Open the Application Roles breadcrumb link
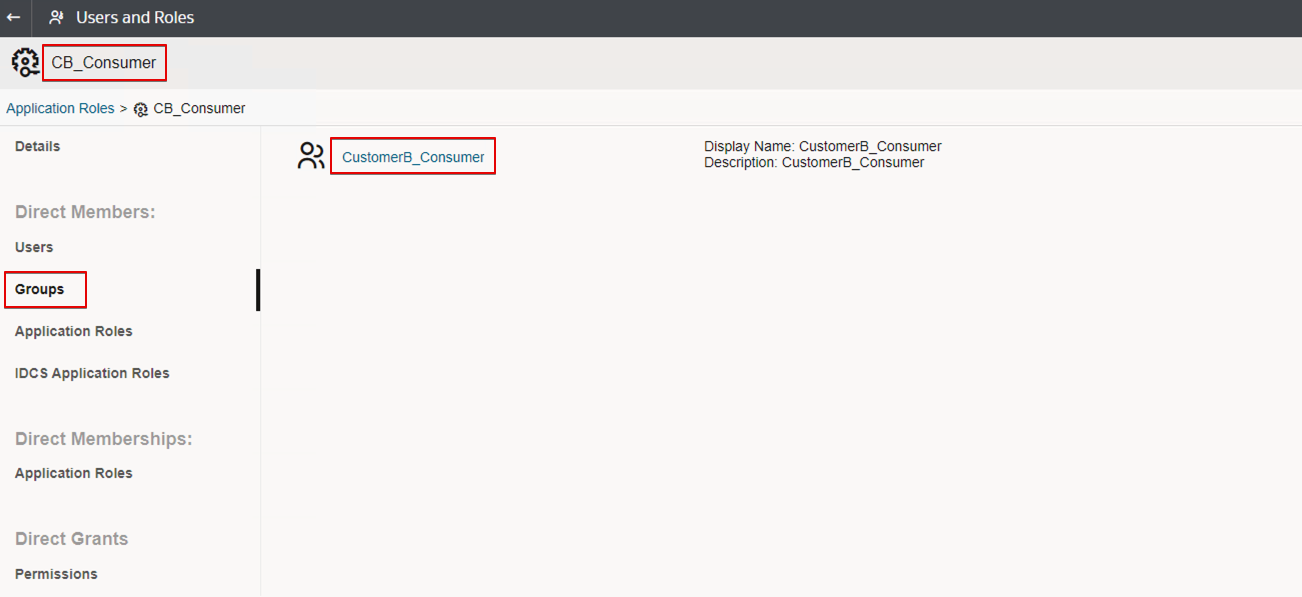The image size is (1302, 597). tap(60, 108)
